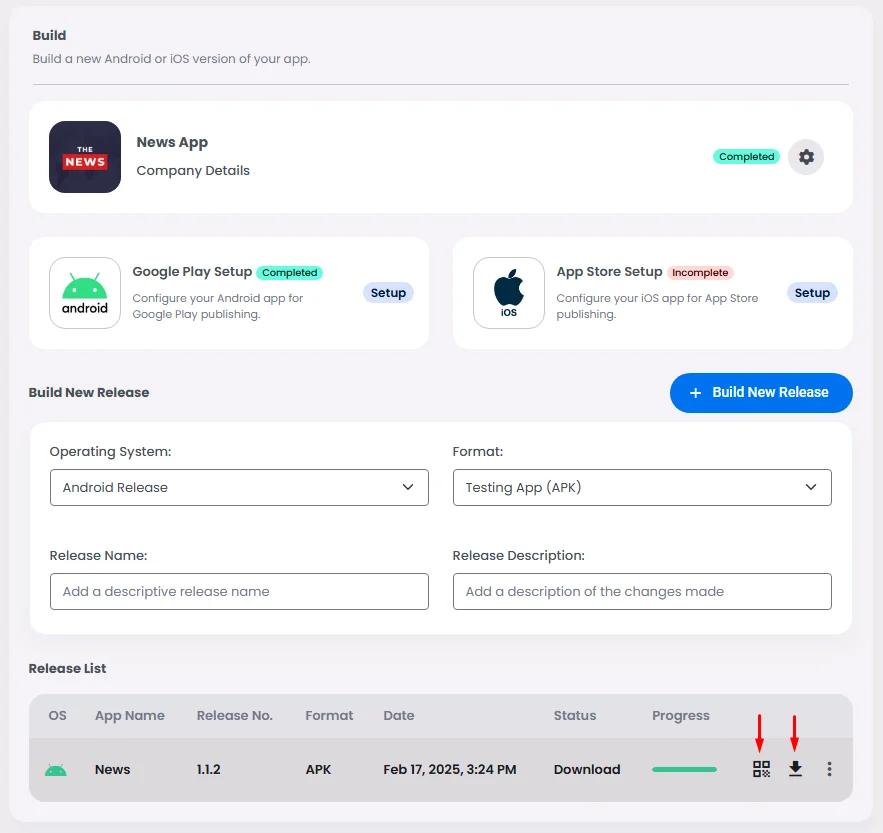Click the green Android icon in release row
883x833 pixels.
click(56, 770)
